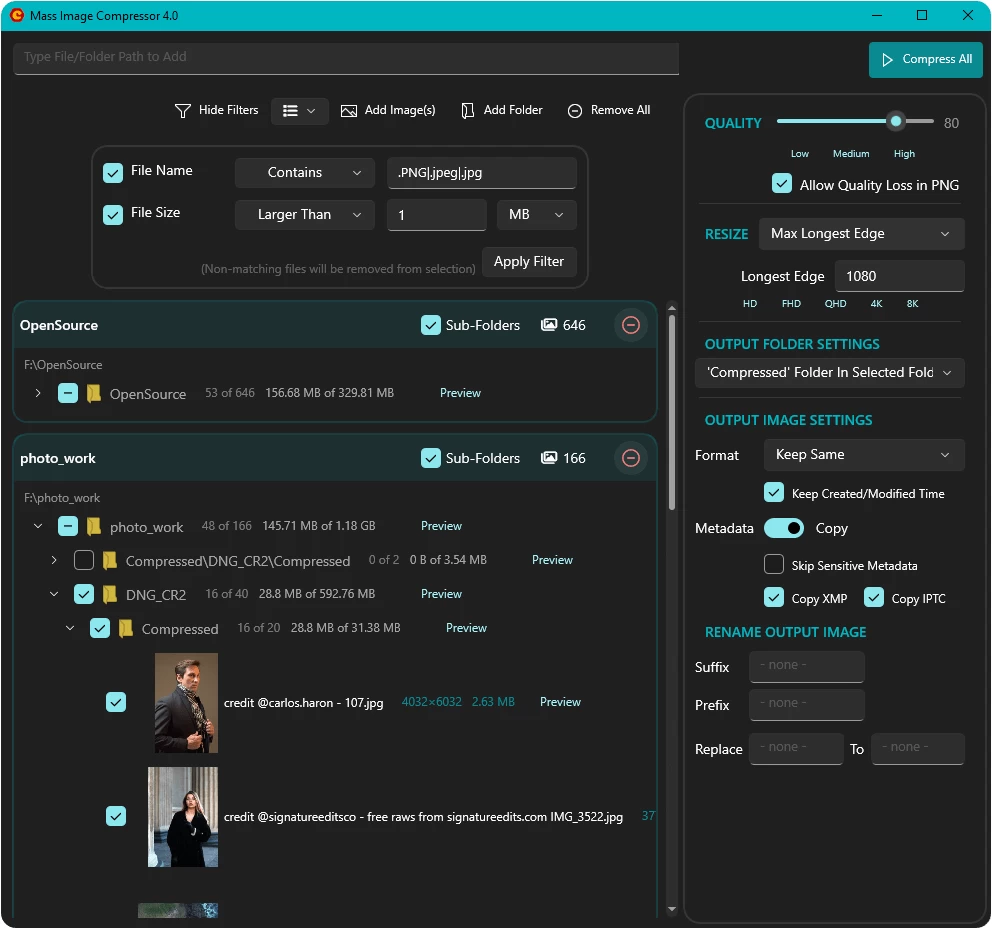Viewport: 992px width, 929px height.
Task: Select the FHD resize preset
Action: click(x=791, y=304)
